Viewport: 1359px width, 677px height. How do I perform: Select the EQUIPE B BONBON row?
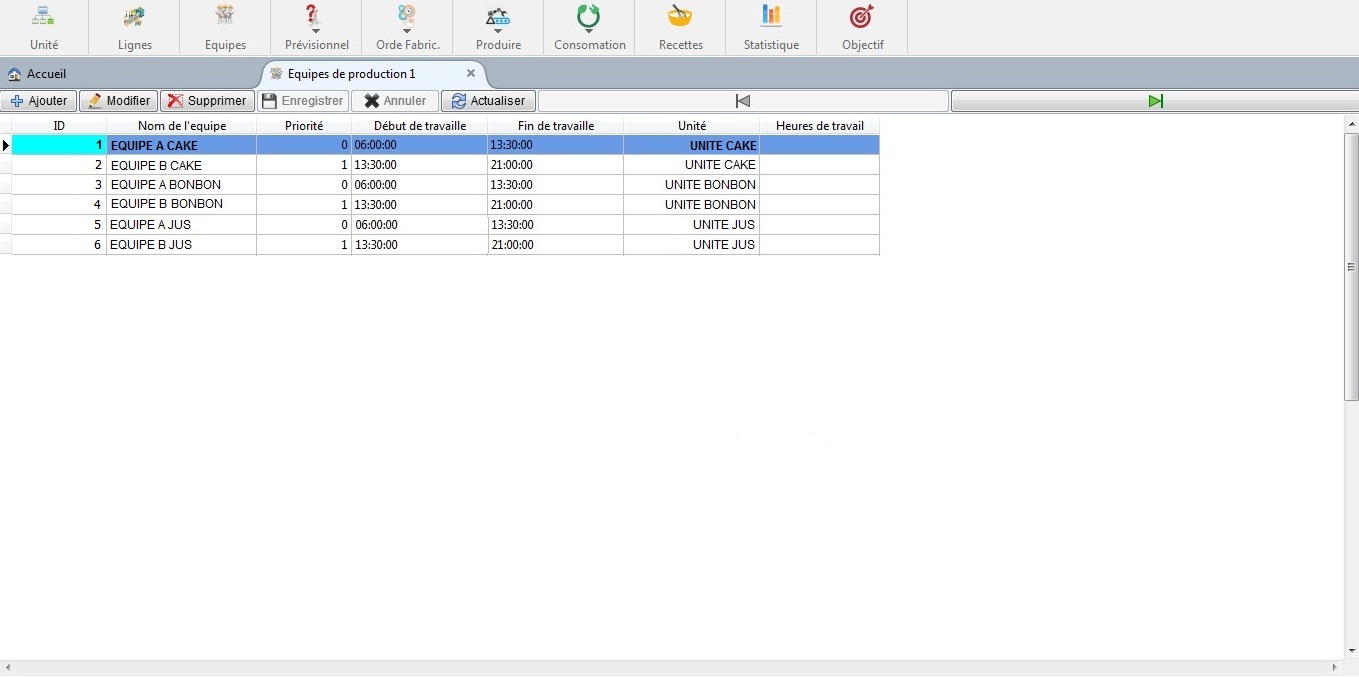167,204
